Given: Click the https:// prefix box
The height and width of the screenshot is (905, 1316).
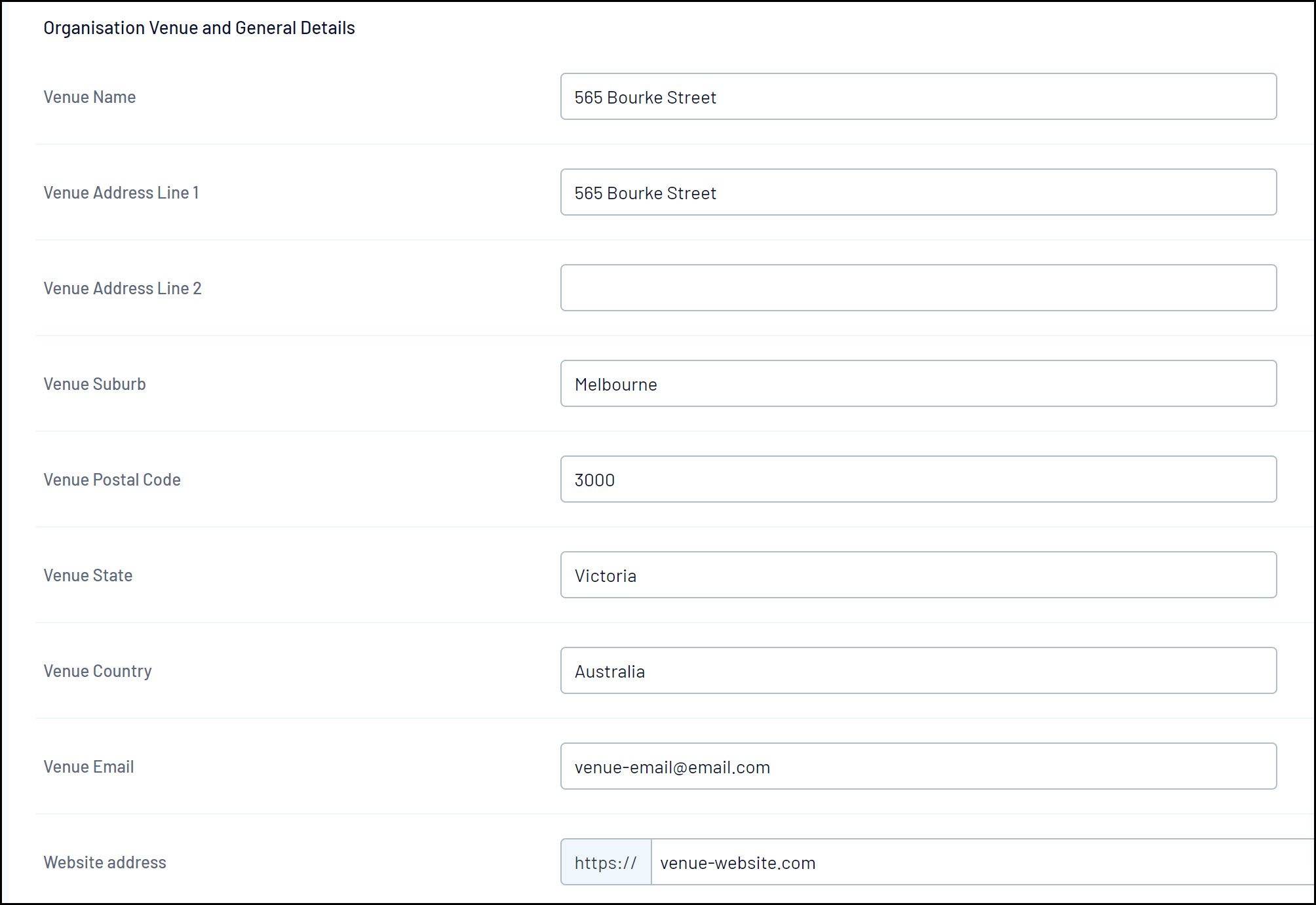Looking at the screenshot, I should click(606, 862).
